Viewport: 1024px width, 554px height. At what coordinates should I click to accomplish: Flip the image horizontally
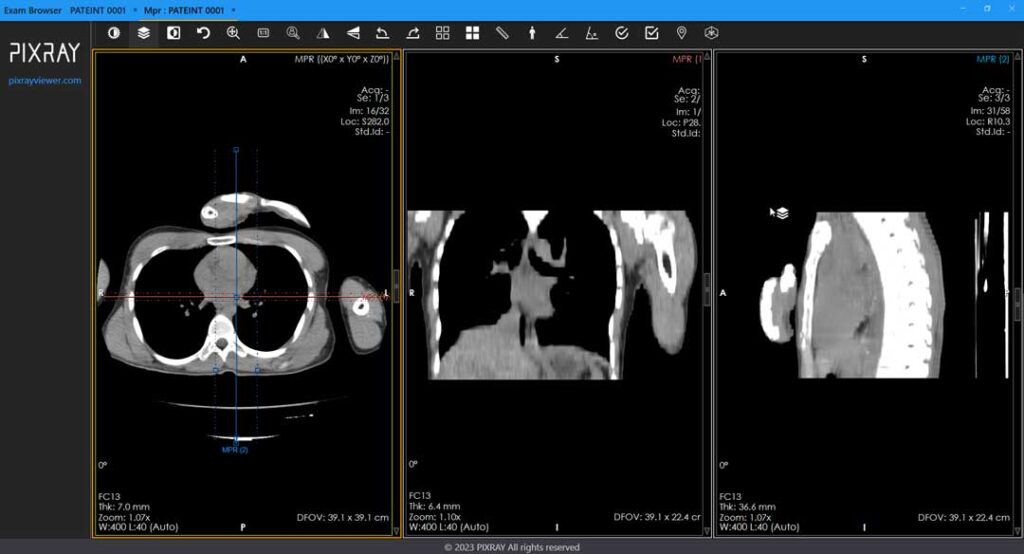pyautogui.click(x=322, y=33)
